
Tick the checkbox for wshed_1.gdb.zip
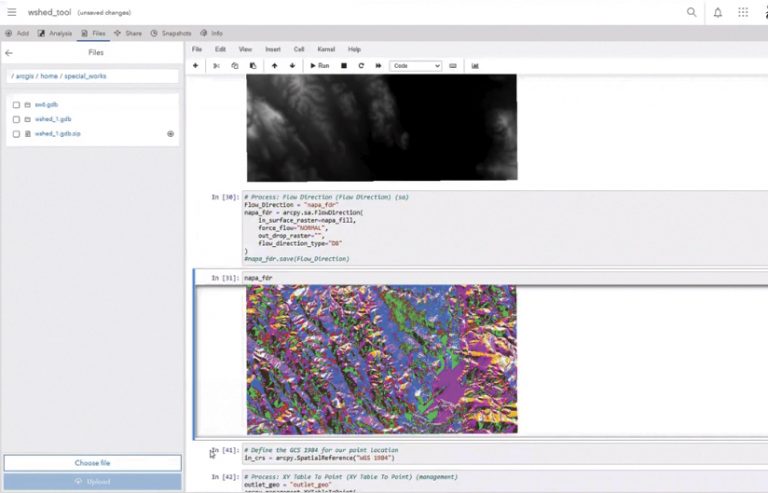click(16, 134)
